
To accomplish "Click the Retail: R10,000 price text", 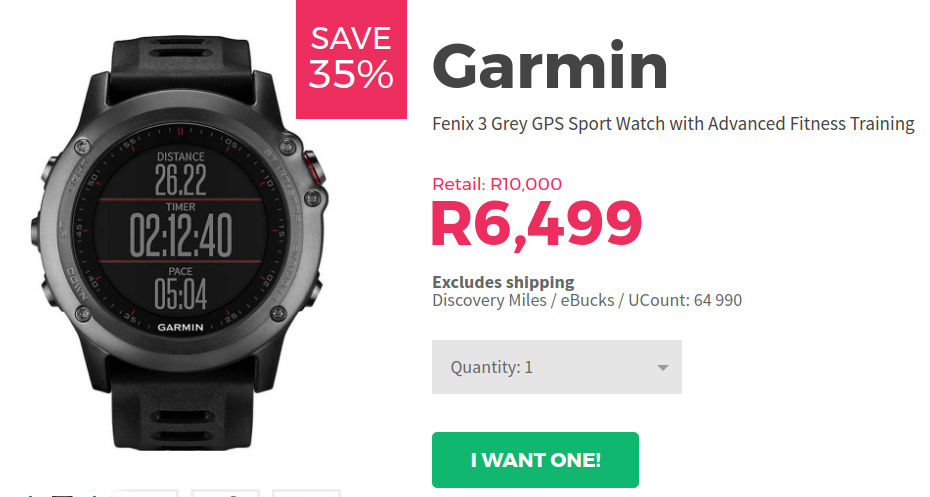I will tap(497, 184).
